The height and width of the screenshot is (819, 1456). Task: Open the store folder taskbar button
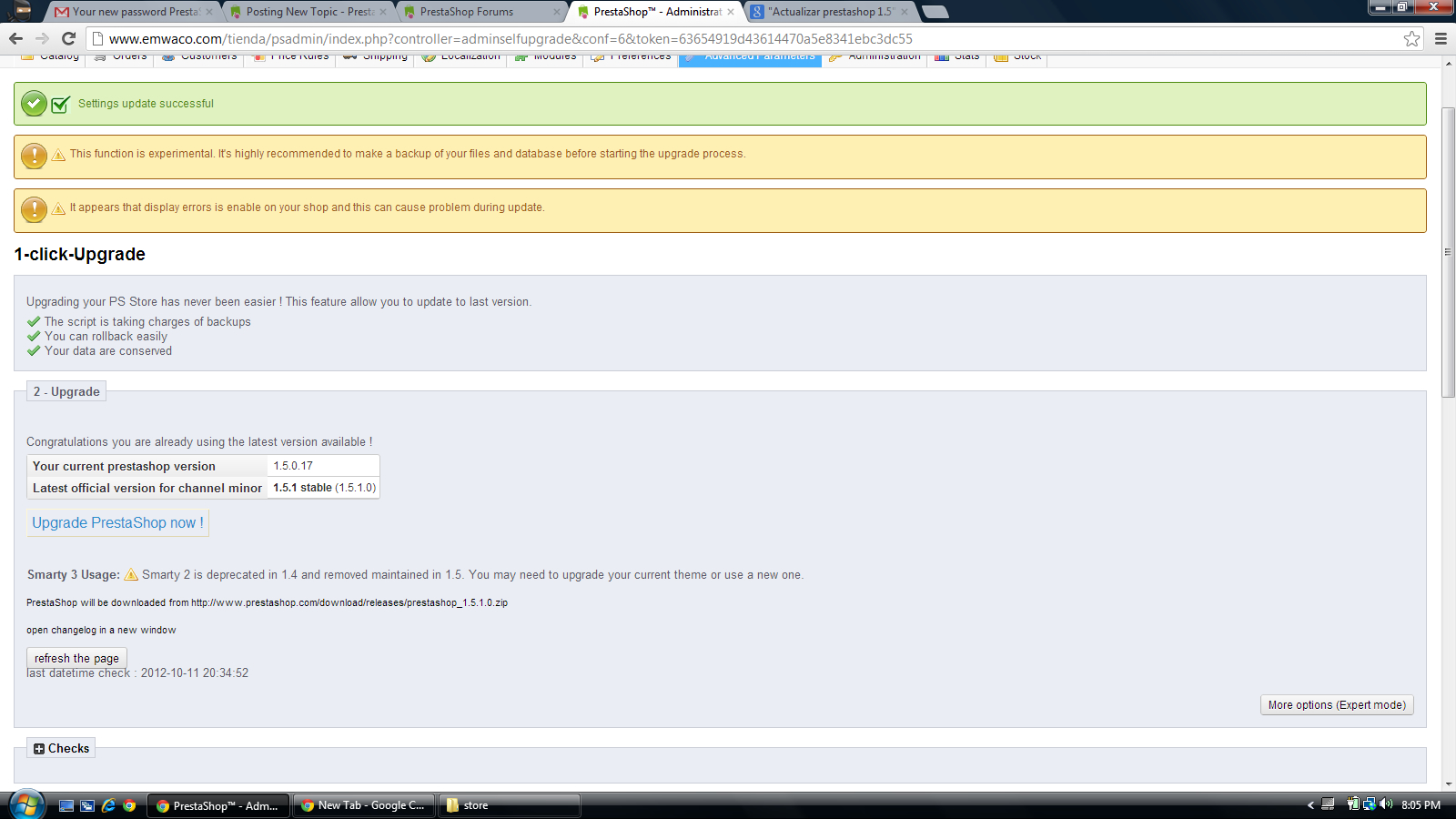(510, 805)
